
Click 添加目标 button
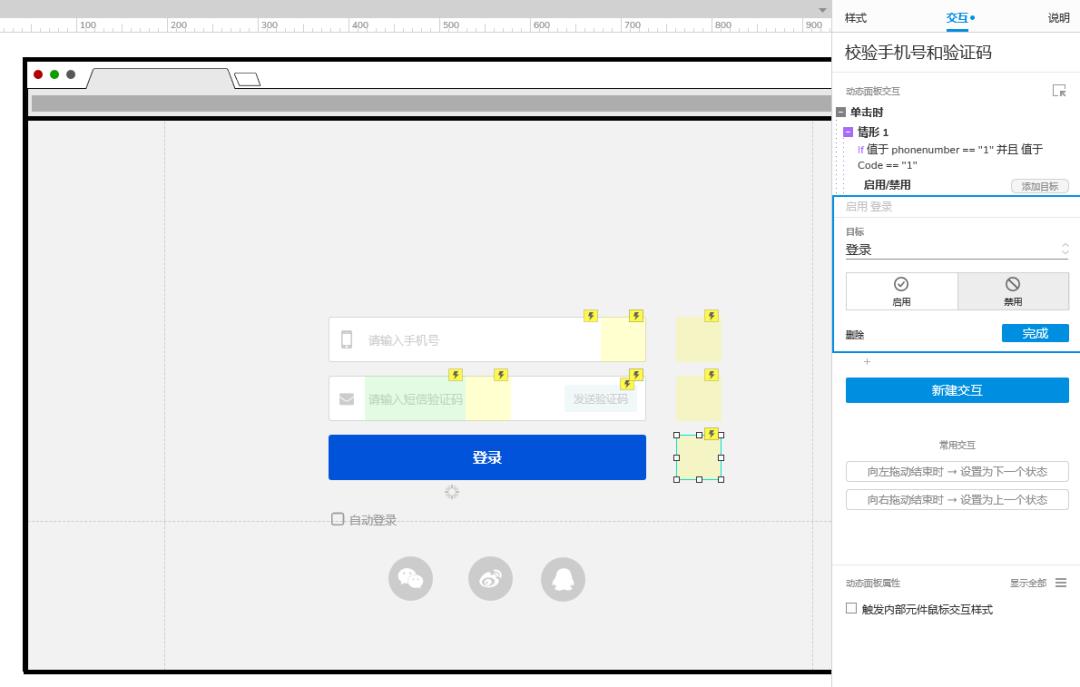pos(1039,186)
